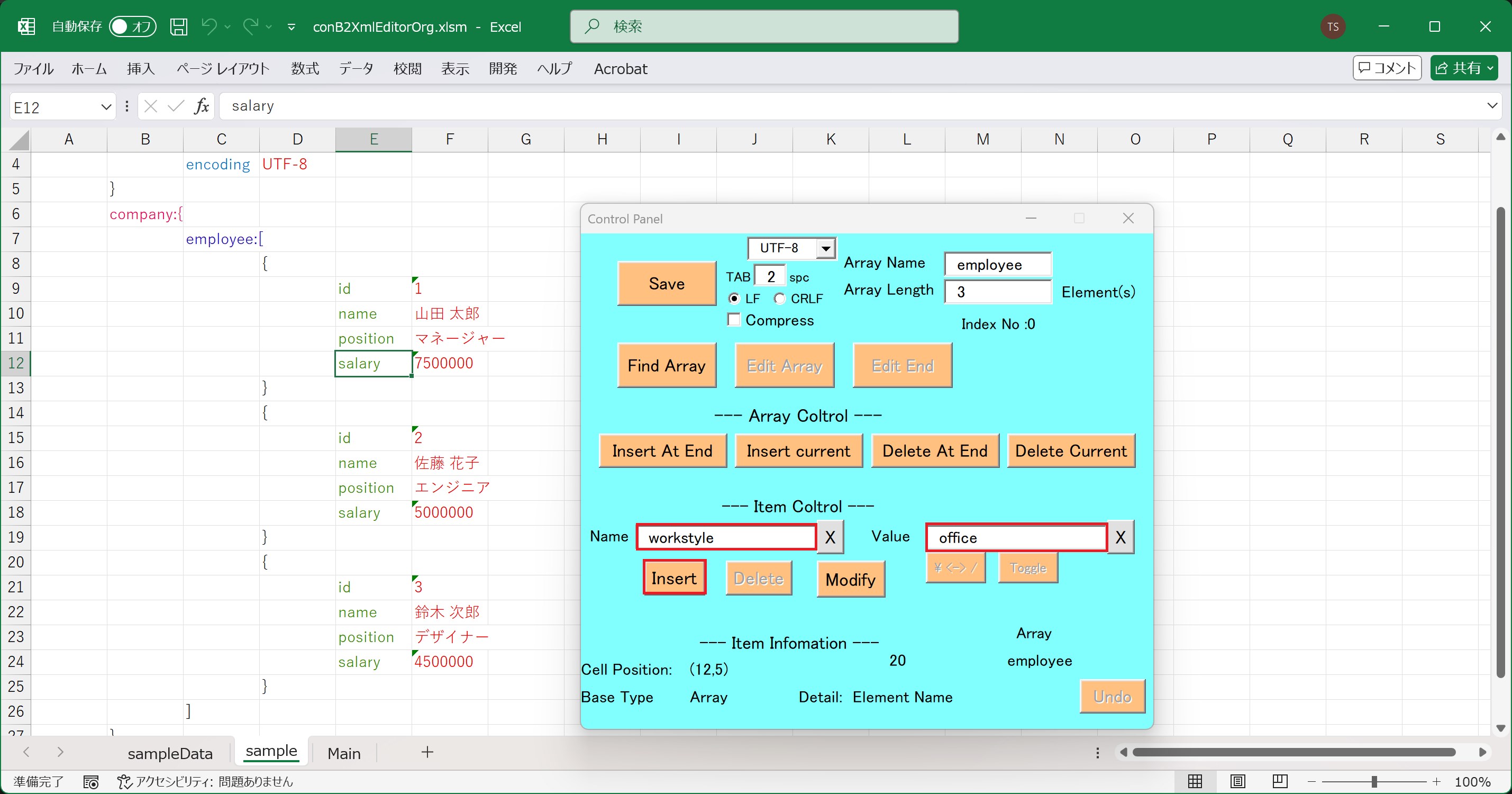Switch to Page Layout view icon

(1237, 781)
